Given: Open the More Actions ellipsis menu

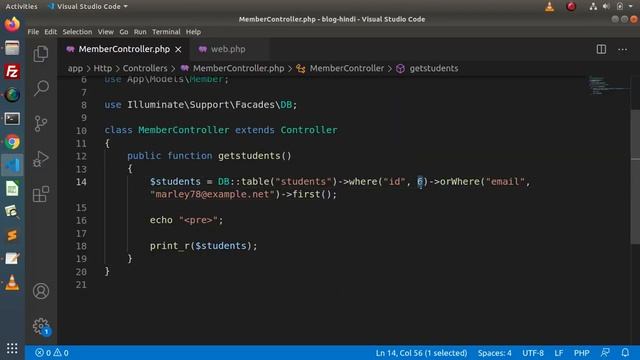Looking at the screenshot, I should click(622, 49).
